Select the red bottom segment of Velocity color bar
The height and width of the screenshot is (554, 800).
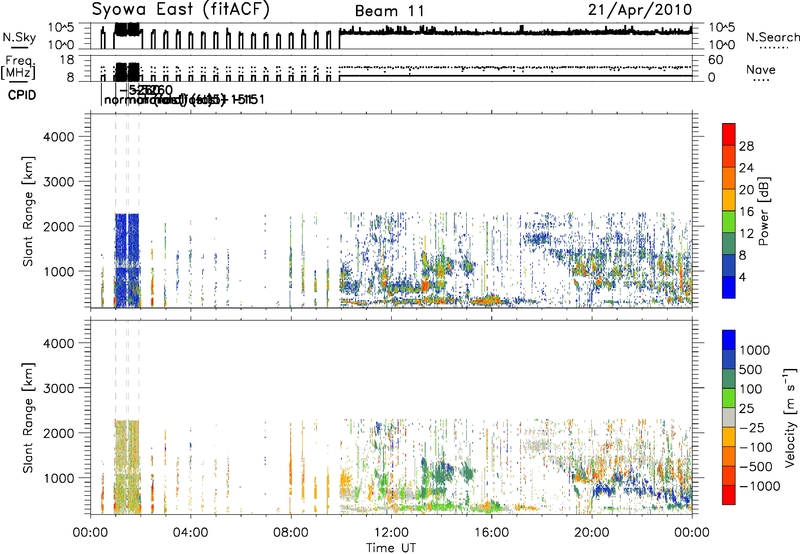729,495
